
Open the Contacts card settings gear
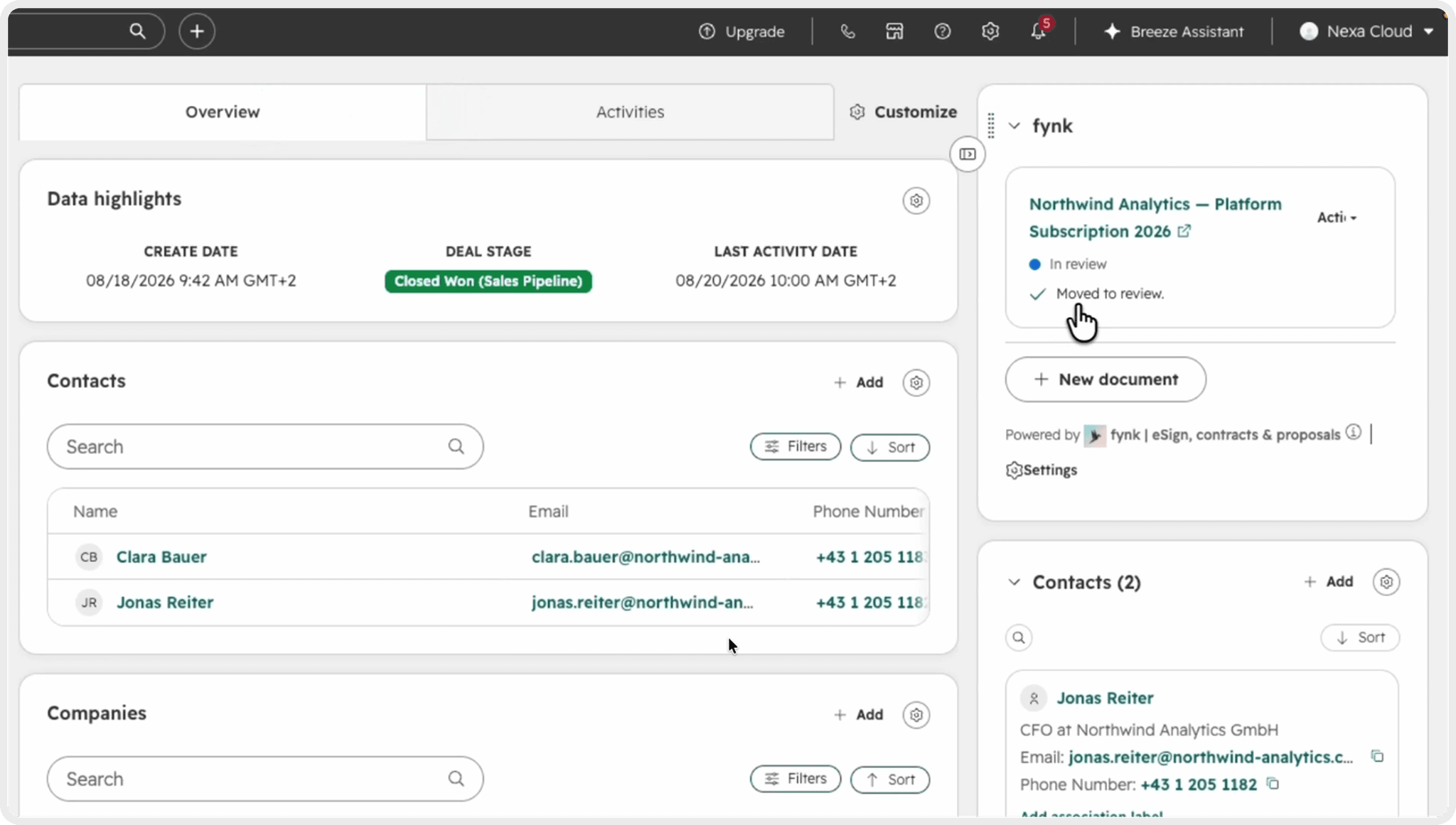(x=916, y=383)
